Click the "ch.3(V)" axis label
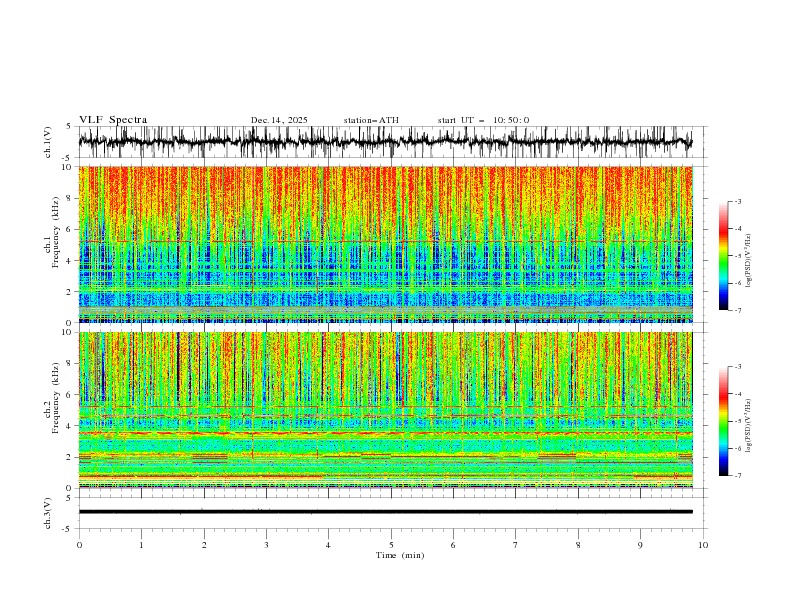792x612 pixels. [48, 514]
